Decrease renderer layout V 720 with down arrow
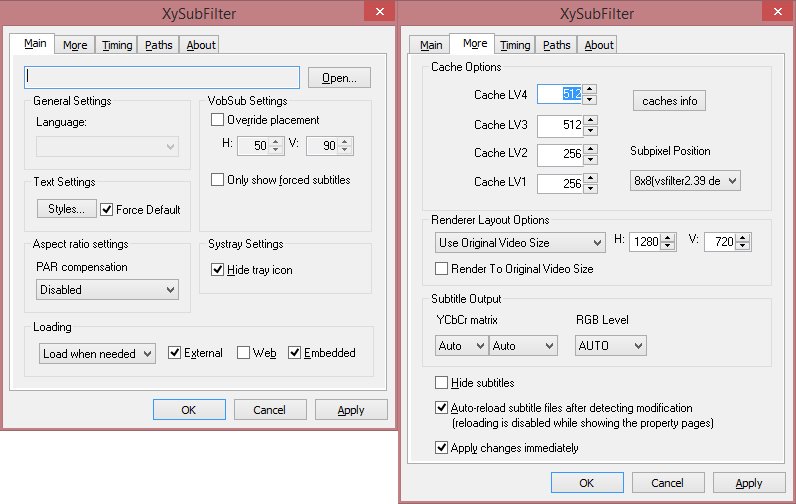This screenshot has width=796, height=504. coord(743,246)
